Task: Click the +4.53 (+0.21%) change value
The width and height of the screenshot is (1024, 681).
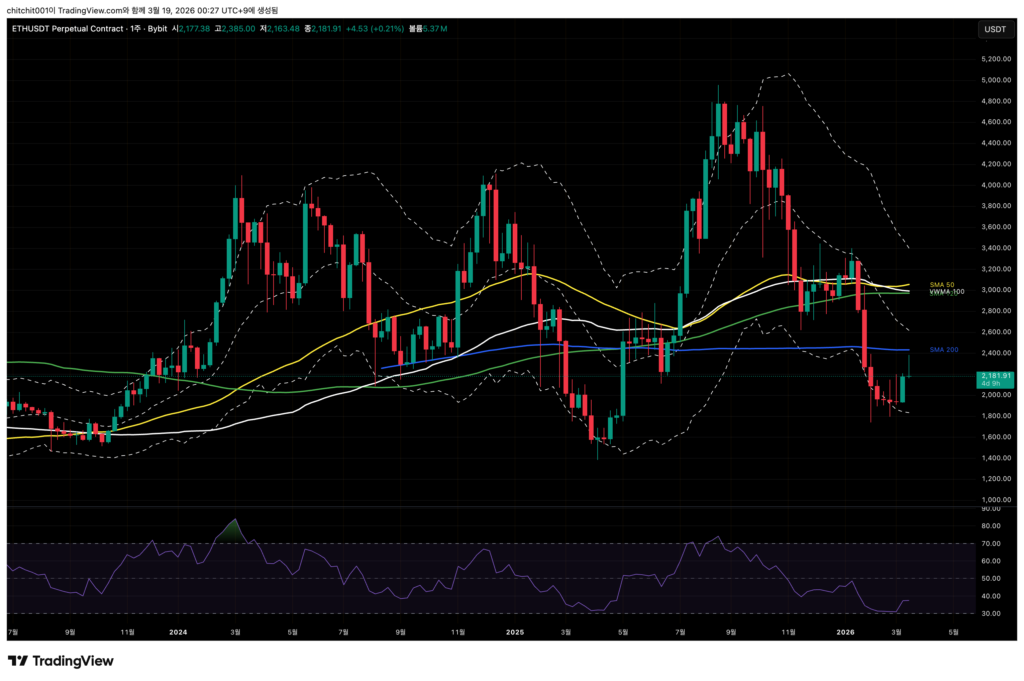Action: [x=377, y=29]
